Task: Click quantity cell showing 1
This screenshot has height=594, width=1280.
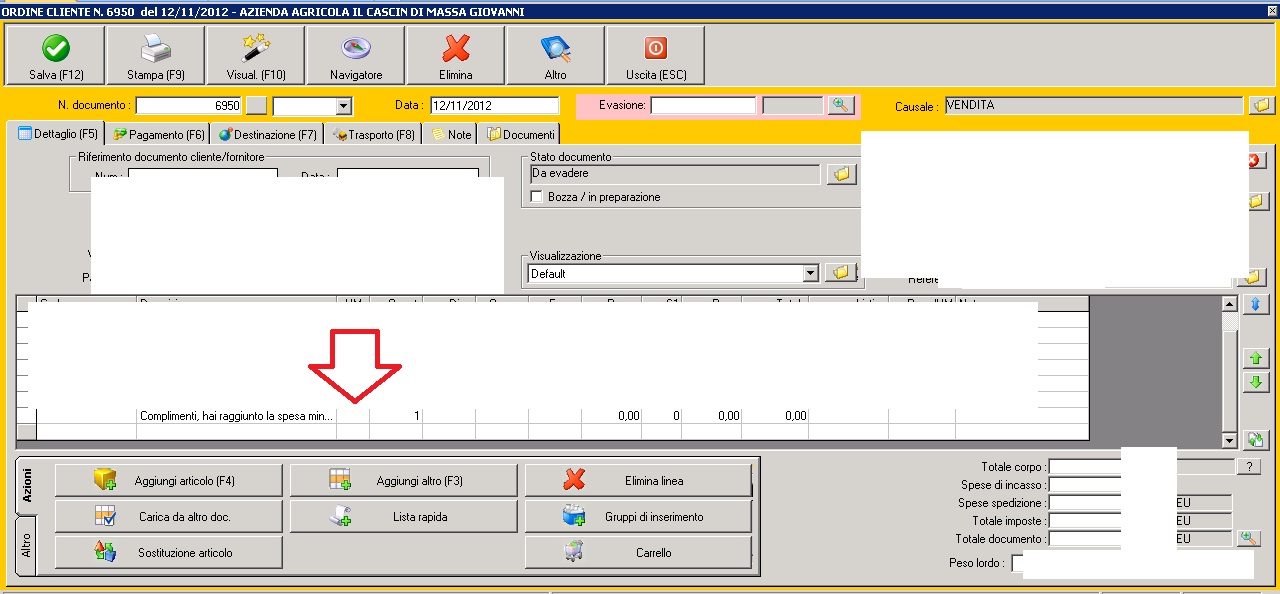Action: pyautogui.click(x=396, y=416)
